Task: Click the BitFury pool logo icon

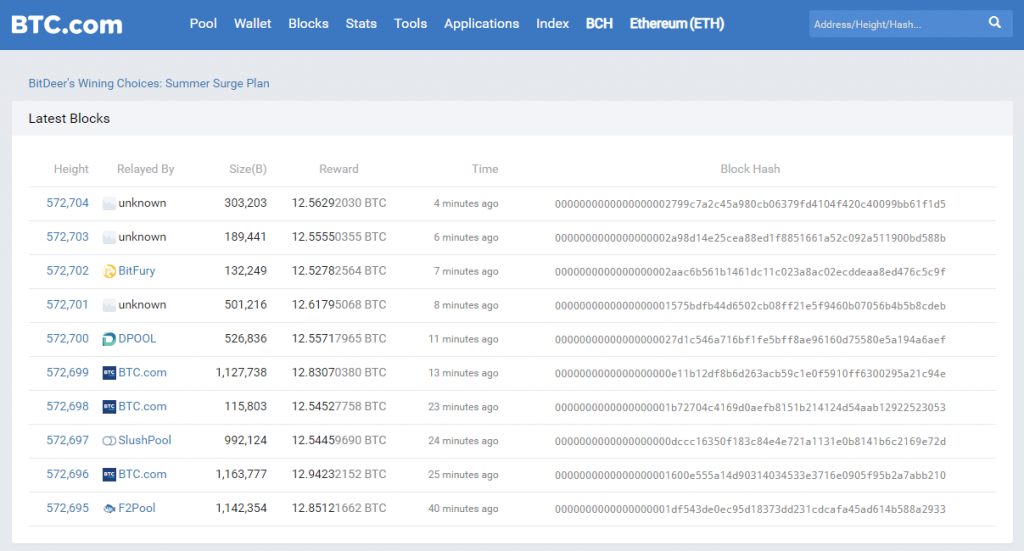Action: tap(109, 271)
